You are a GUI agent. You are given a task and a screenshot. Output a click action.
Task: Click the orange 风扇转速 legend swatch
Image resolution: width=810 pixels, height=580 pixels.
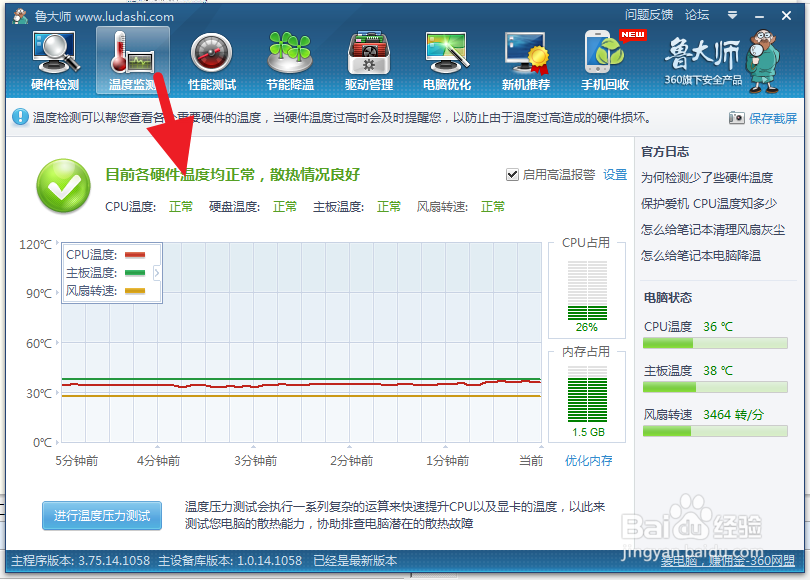click(135, 291)
